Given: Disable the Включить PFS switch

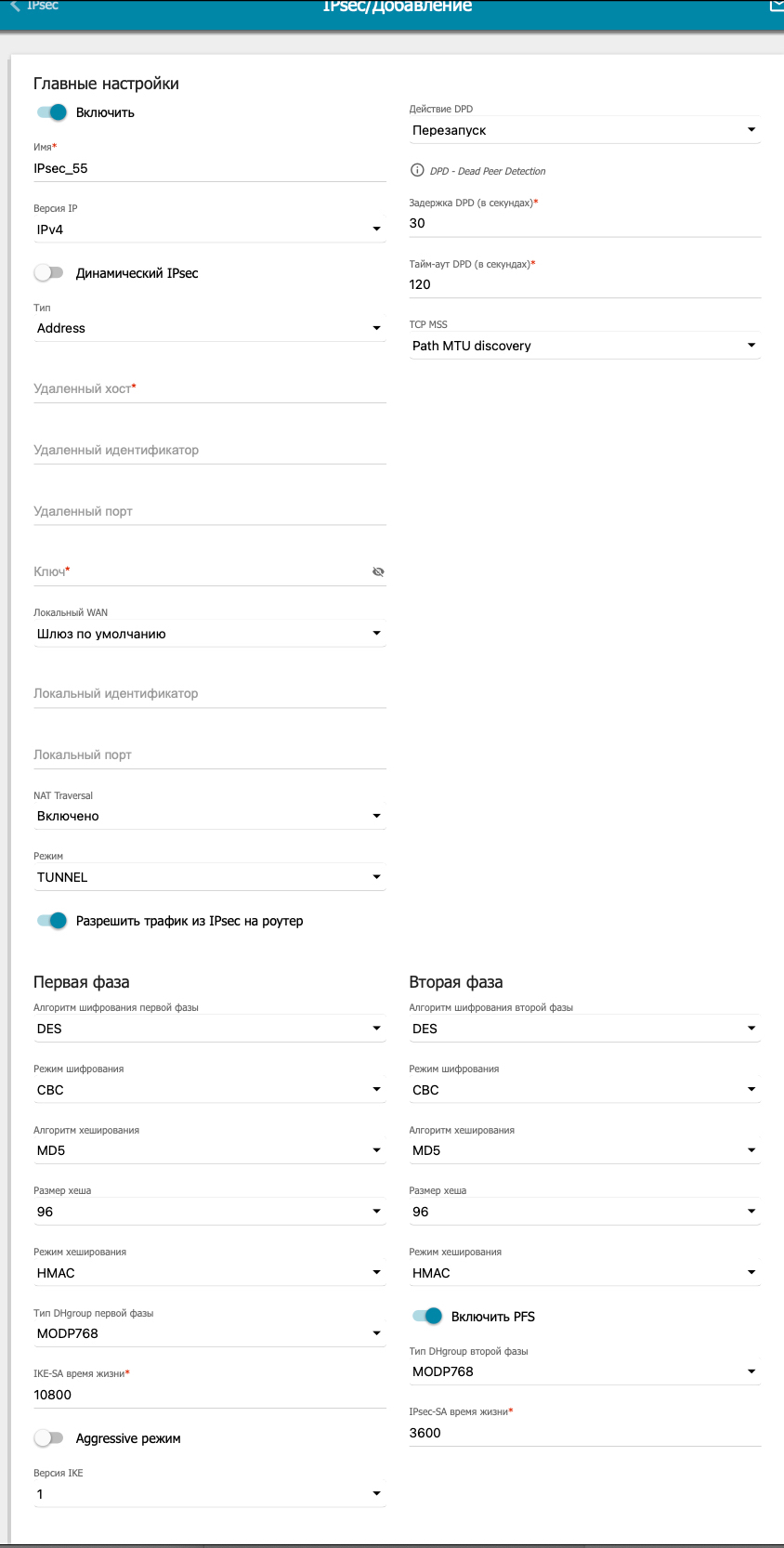Looking at the screenshot, I should click(x=427, y=1317).
